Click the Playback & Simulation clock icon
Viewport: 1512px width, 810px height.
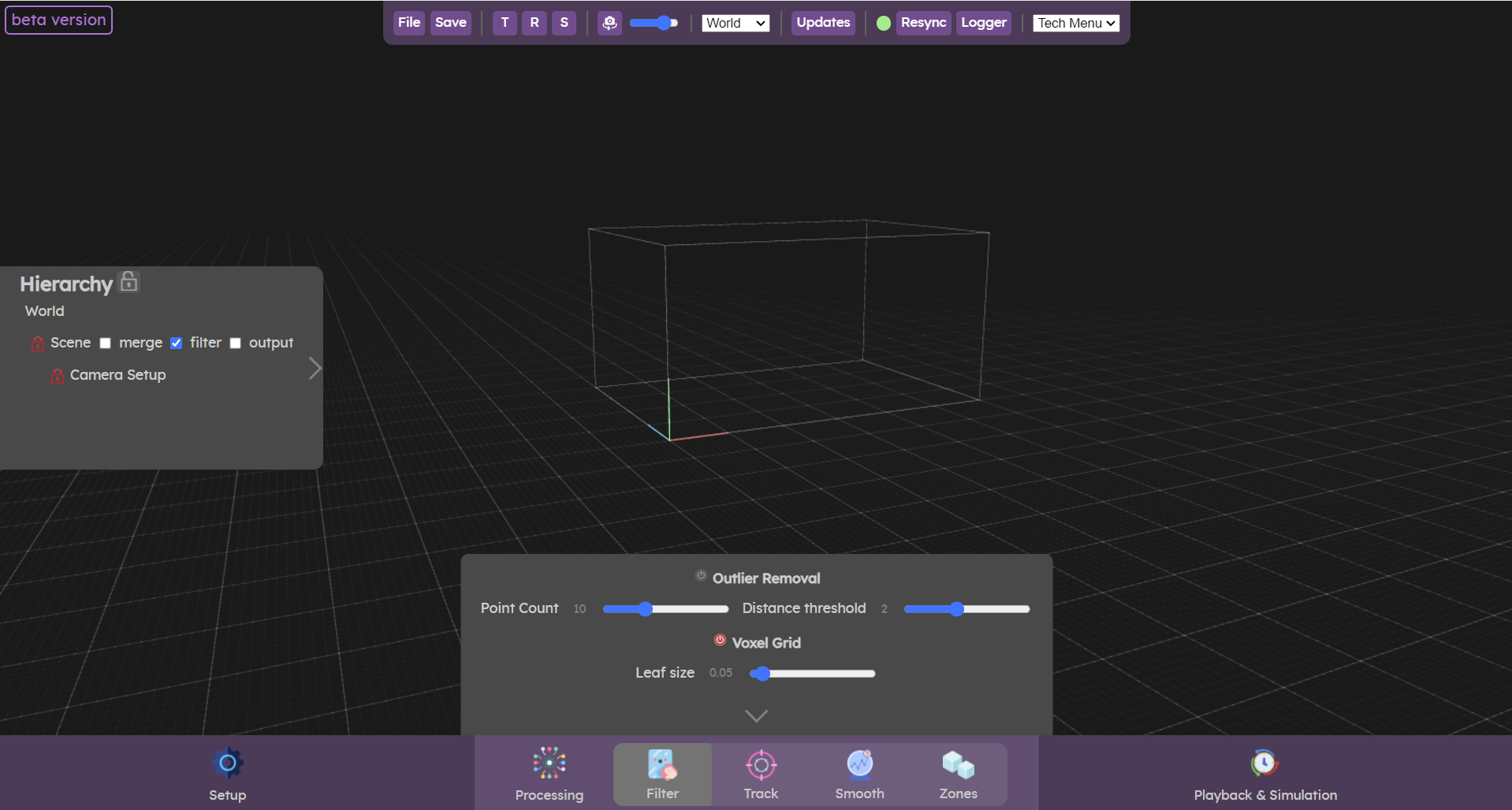pos(1264,763)
